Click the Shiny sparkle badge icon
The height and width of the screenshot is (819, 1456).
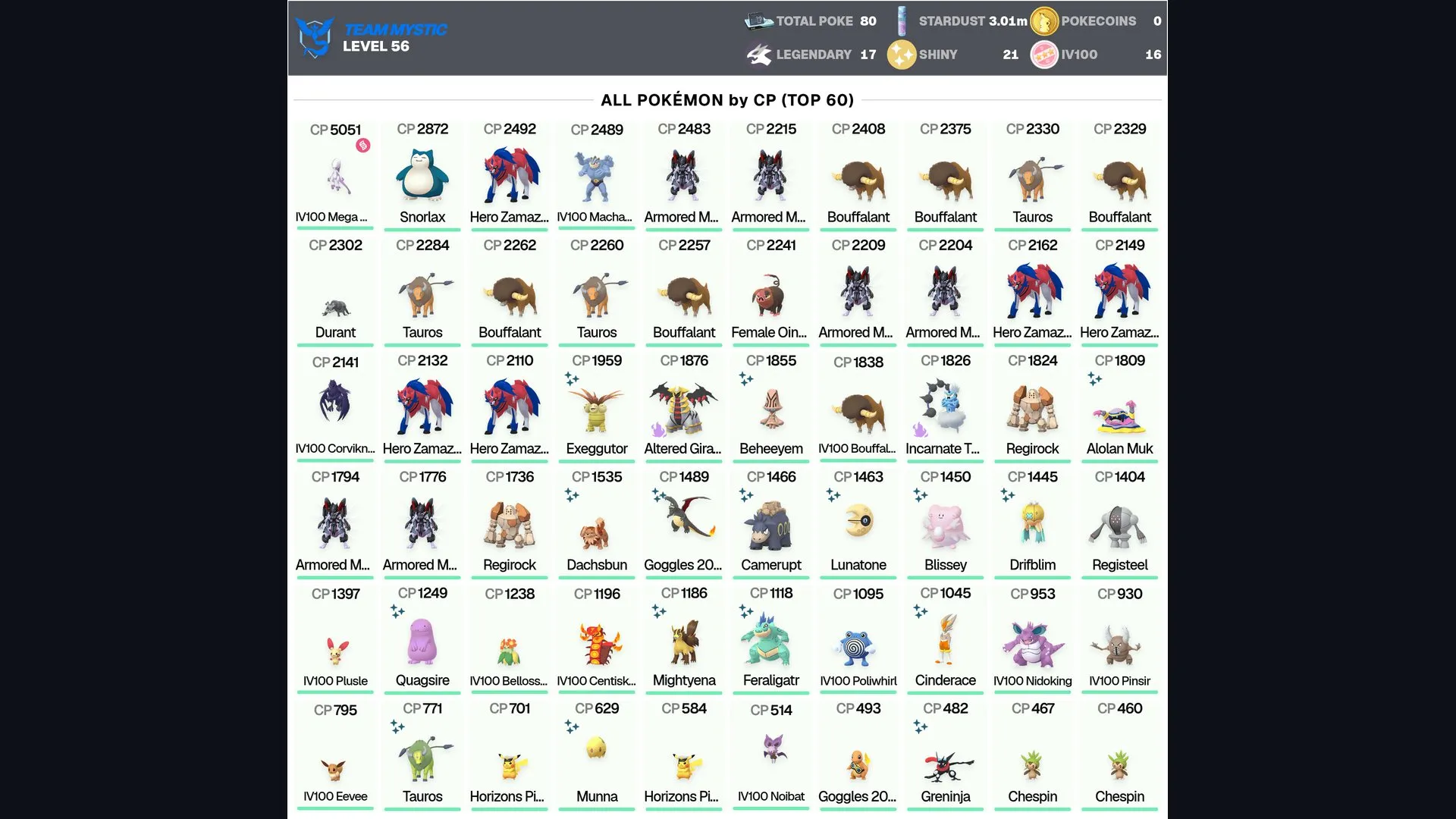coord(902,55)
